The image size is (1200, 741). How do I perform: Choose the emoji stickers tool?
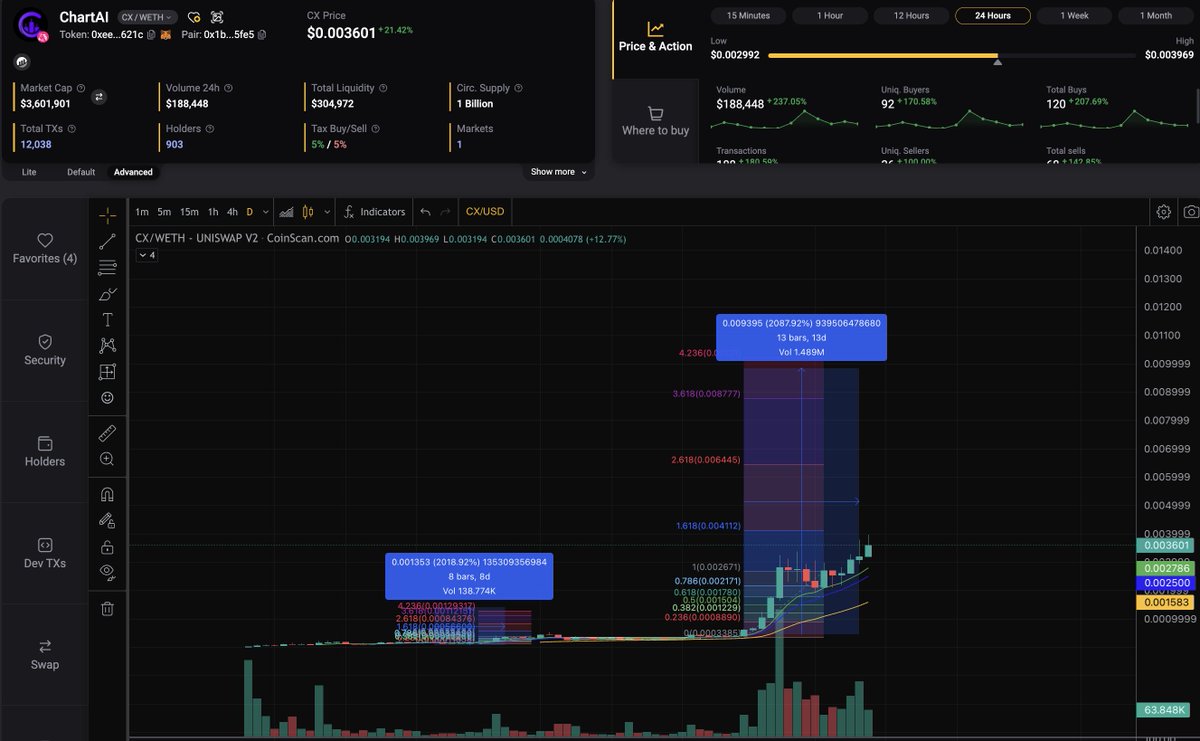click(x=108, y=397)
